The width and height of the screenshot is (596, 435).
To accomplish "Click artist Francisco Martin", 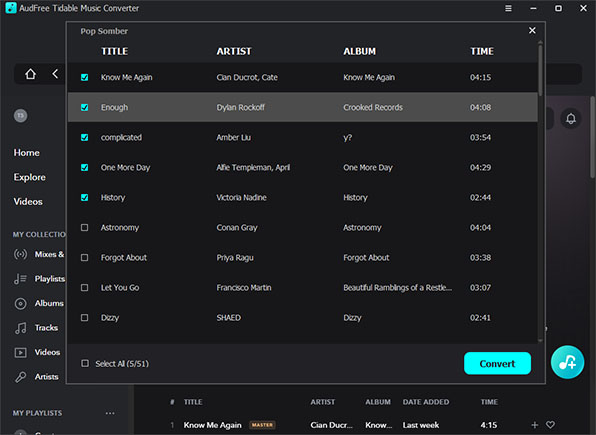I will tap(244, 287).
